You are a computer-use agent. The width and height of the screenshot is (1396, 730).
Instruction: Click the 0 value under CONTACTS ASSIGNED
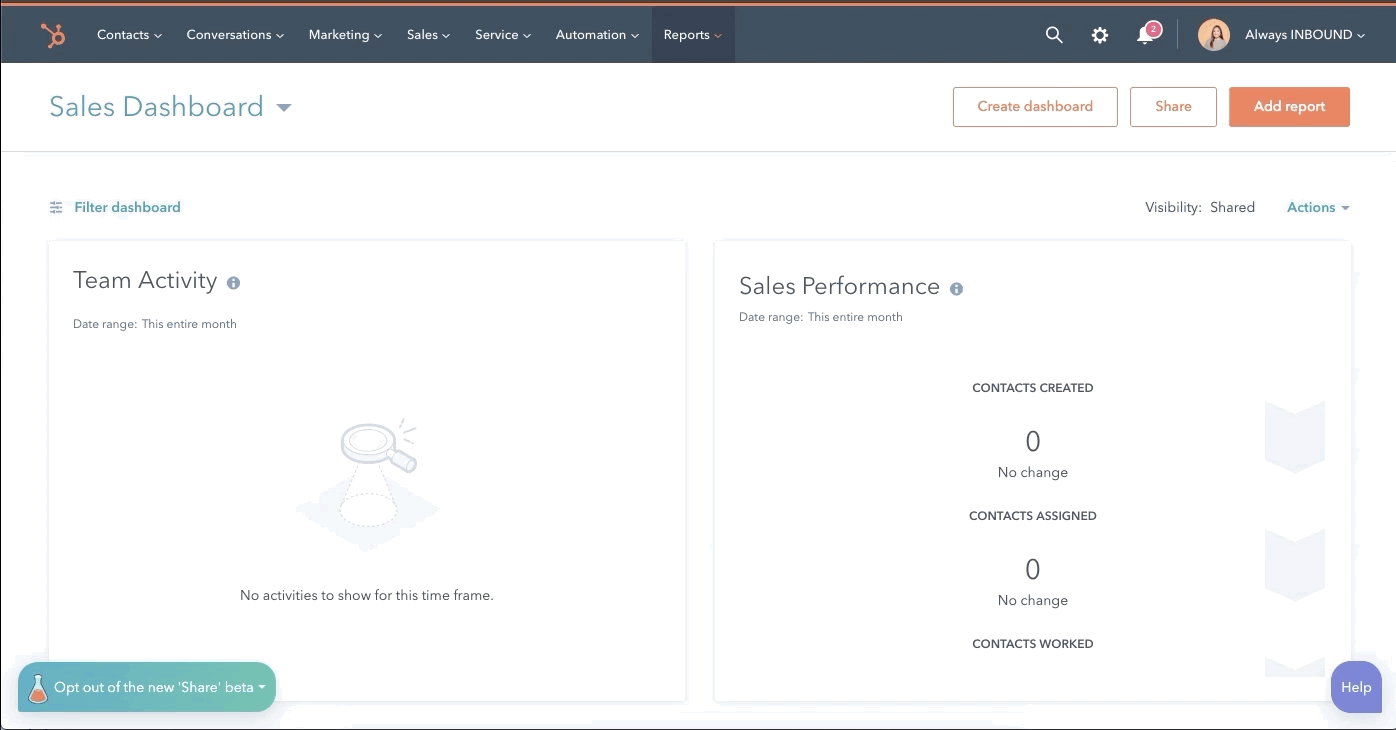(1033, 569)
